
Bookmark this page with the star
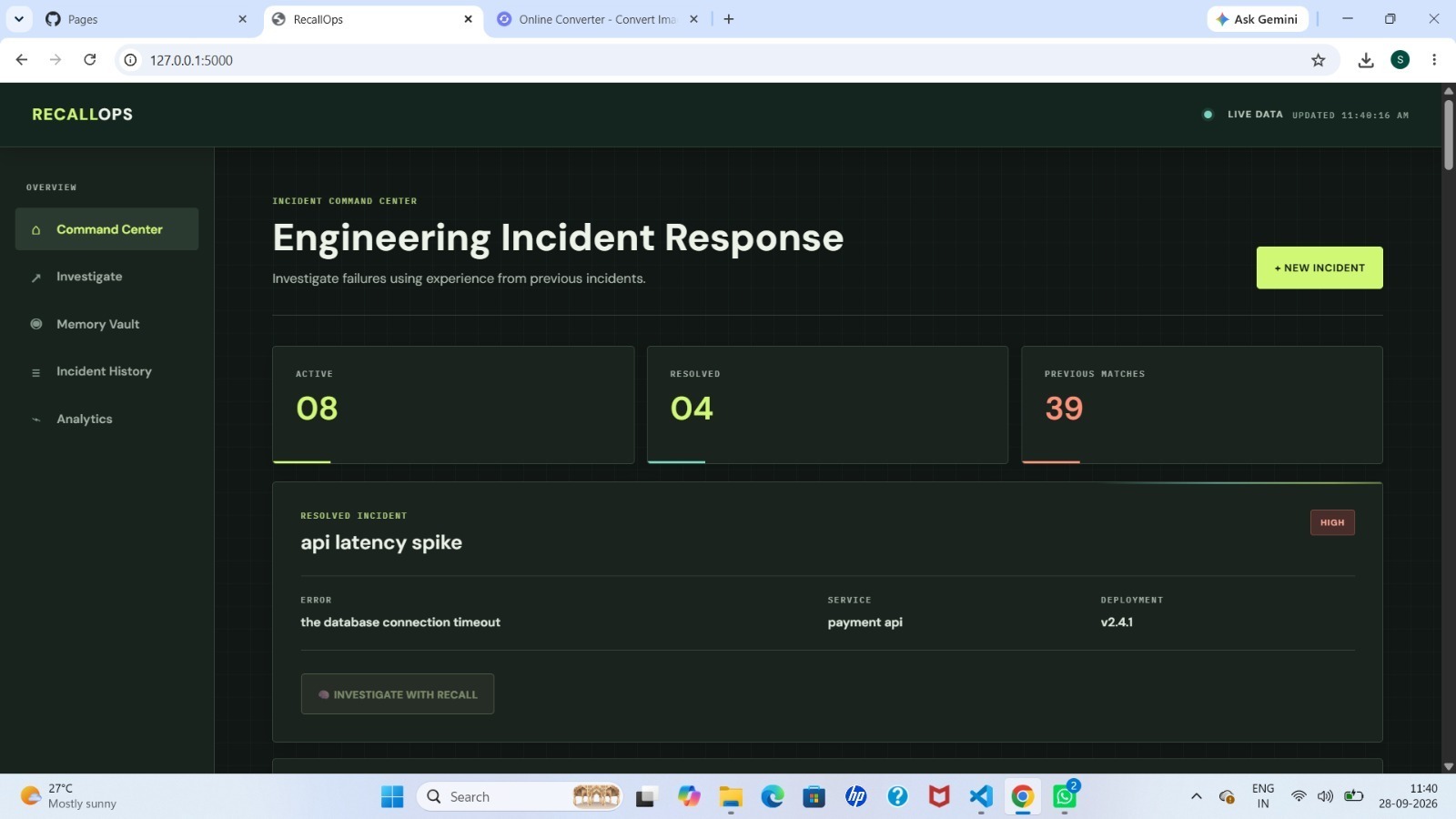[x=1318, y=60]
